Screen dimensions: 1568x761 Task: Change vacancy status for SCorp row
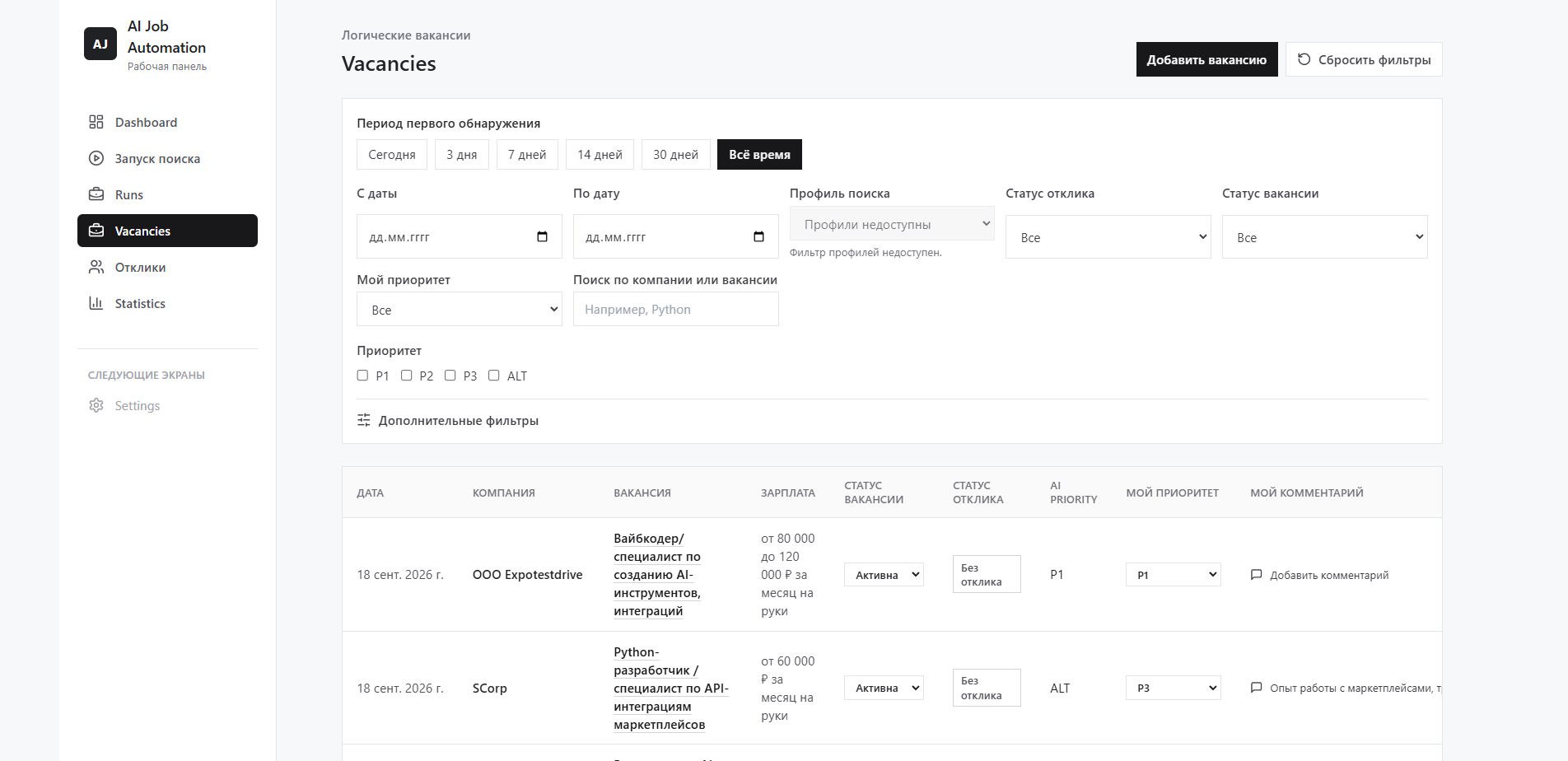pos(884,688)
